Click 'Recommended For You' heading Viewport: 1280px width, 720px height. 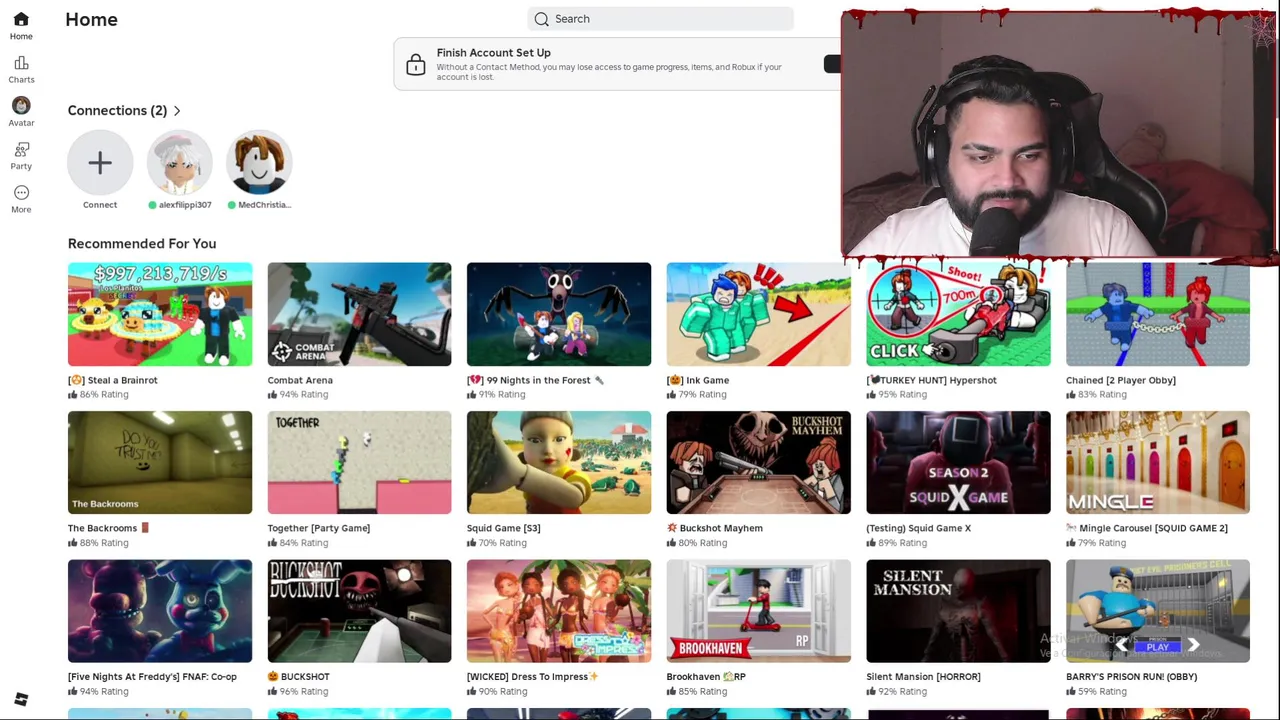142,244
